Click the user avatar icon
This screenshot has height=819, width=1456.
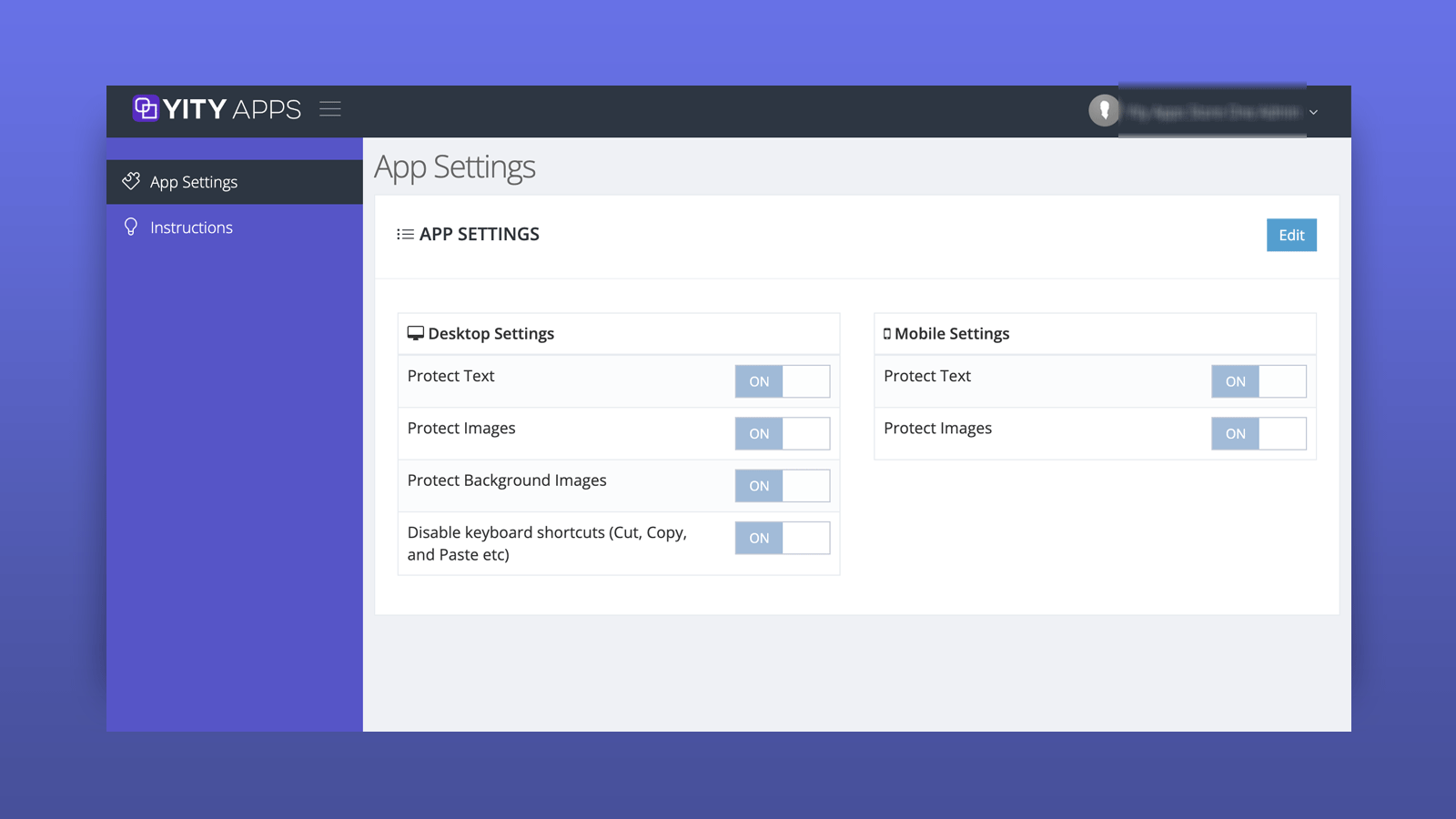coord(1104,110)
